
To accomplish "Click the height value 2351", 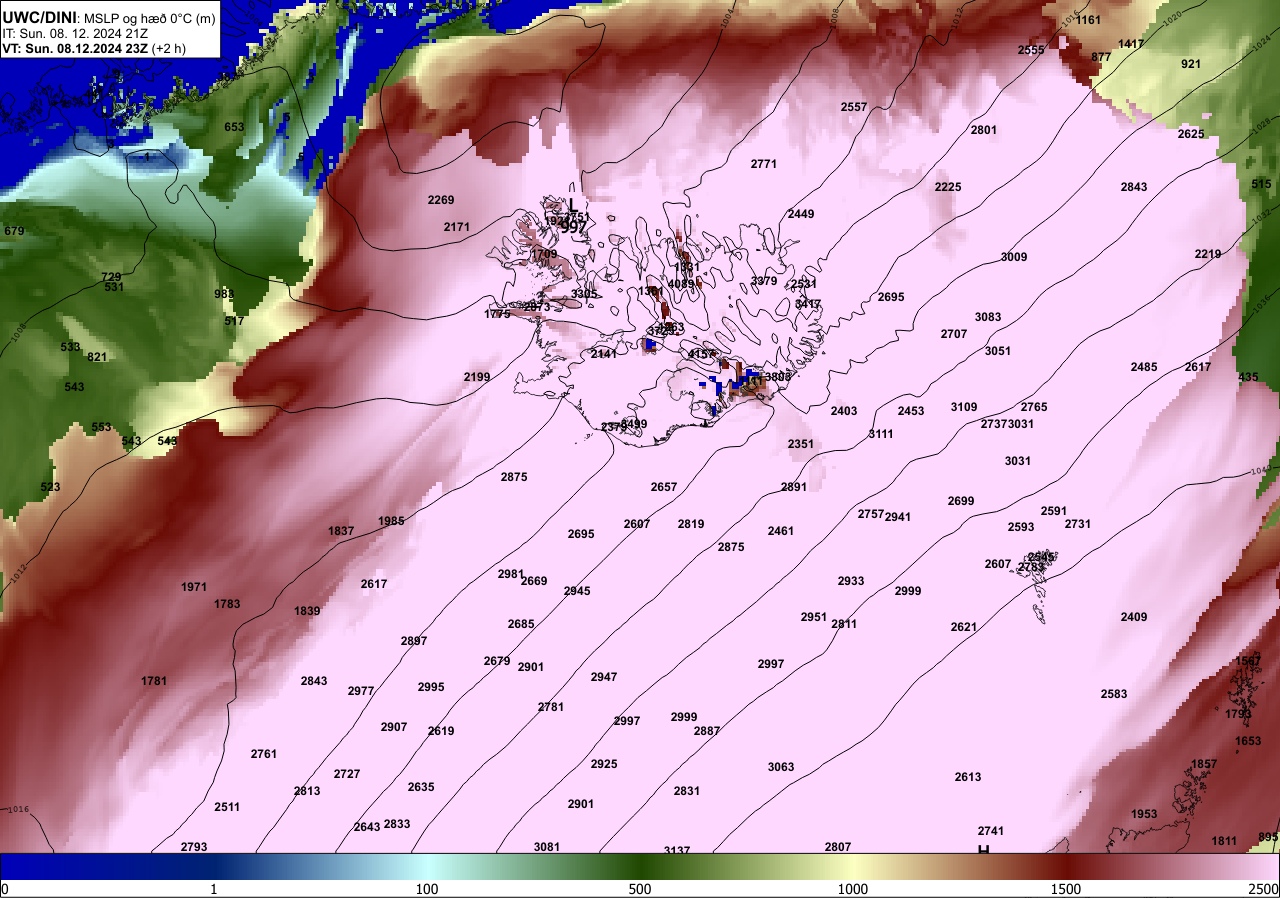I will click(801, 444).
